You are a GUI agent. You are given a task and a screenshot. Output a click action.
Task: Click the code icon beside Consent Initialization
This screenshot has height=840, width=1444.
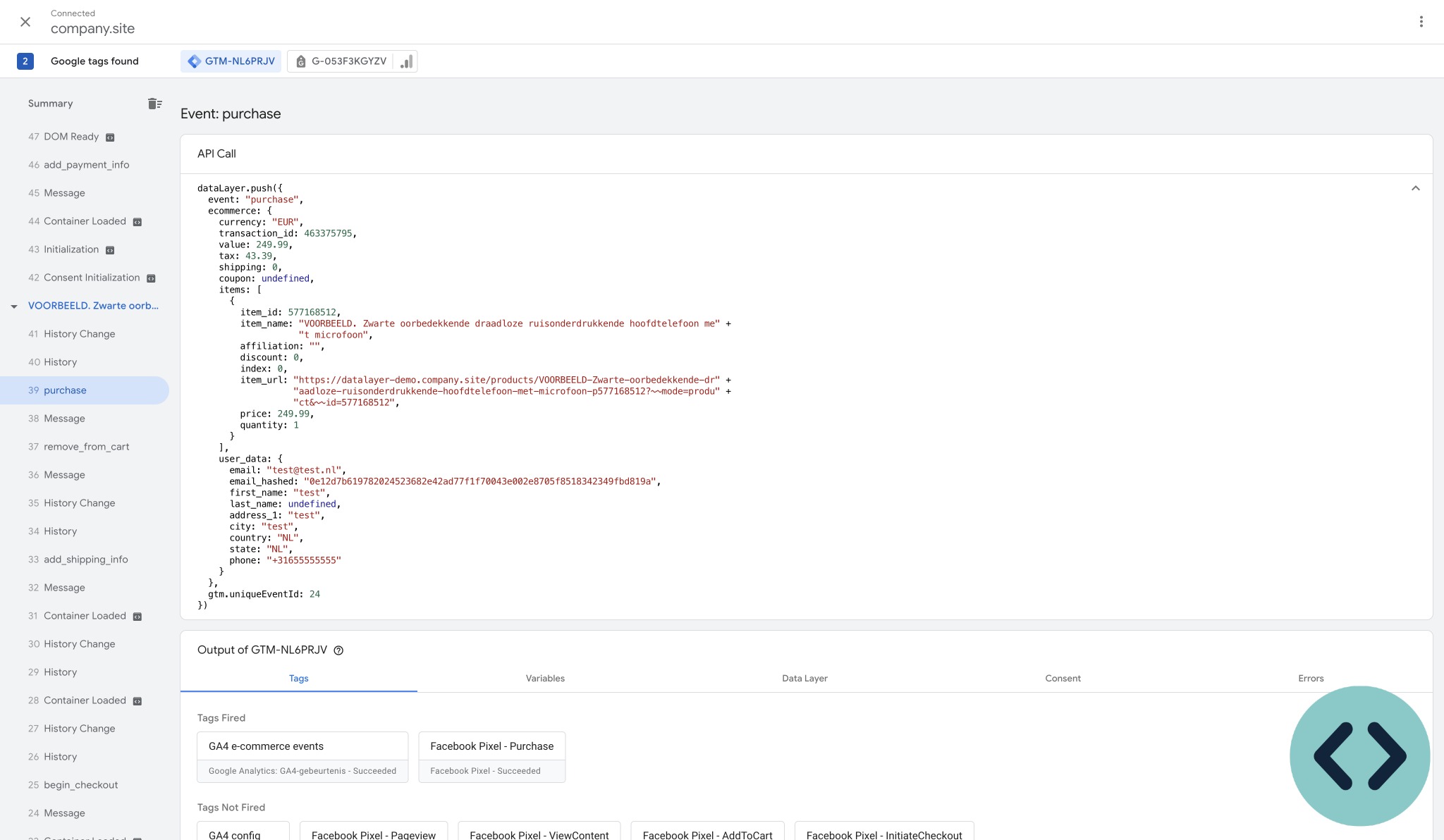tap(151, 278)
